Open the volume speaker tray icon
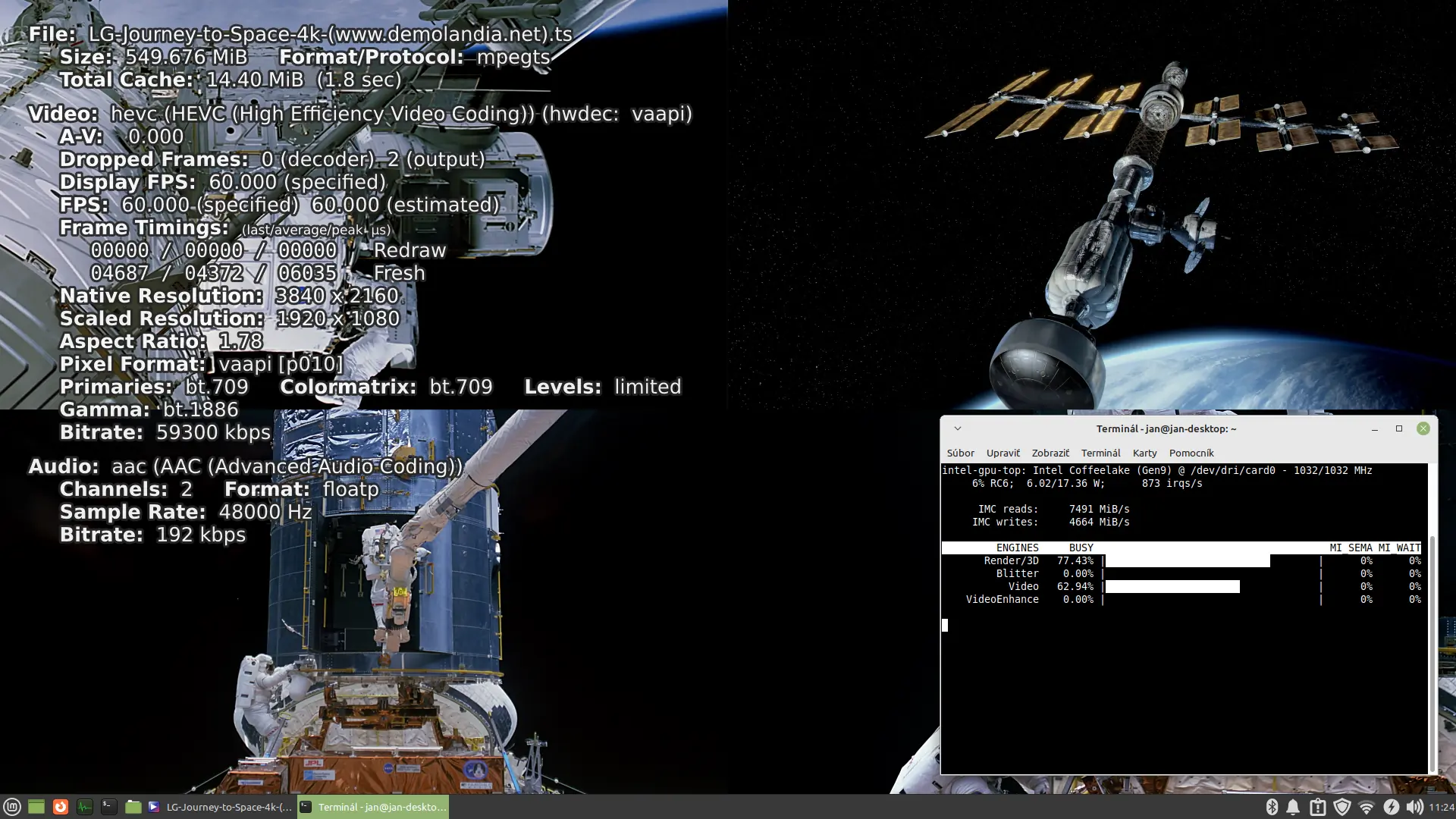The width and height of the screenshot is (1456, 819). click(x=1414, y=807)
